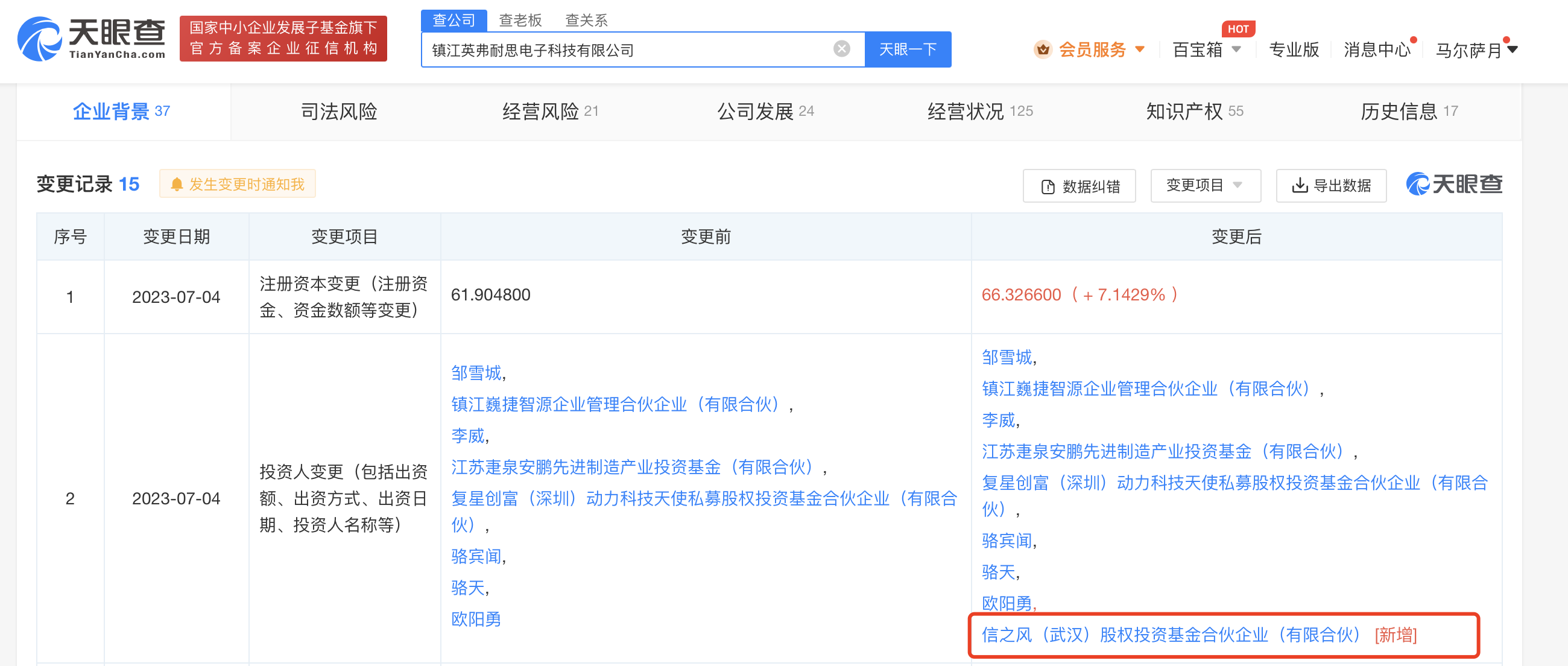Click the 变更记录 15 section heading

click(x=88, y=184)
